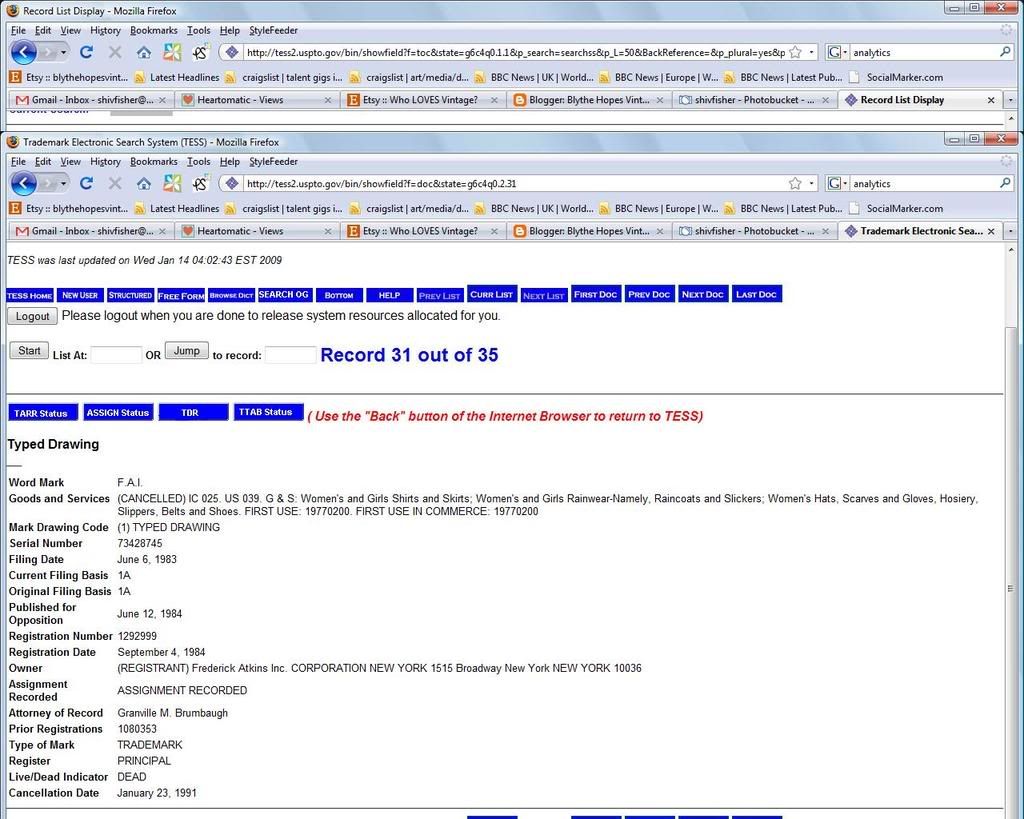This screenshot has height=819, width=1024.
Task: Click the TESS Home button
Action: (30, 295)
